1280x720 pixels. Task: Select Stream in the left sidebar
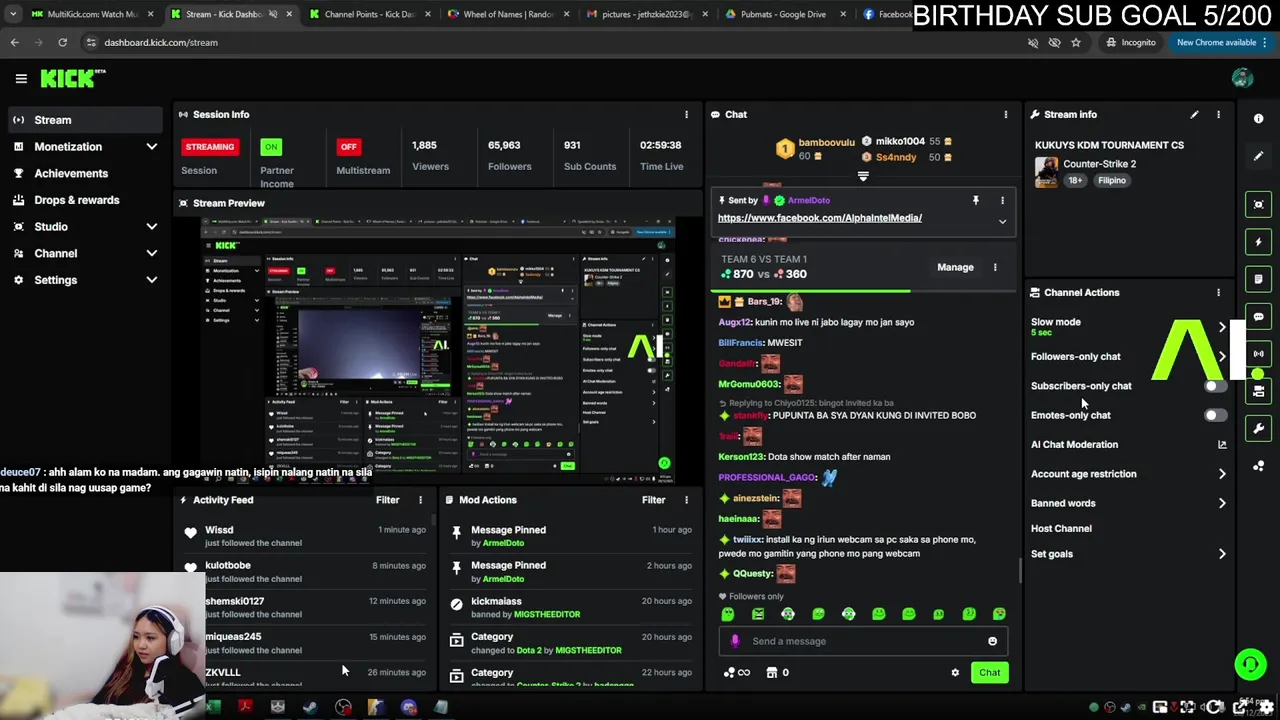pos(85,120)
